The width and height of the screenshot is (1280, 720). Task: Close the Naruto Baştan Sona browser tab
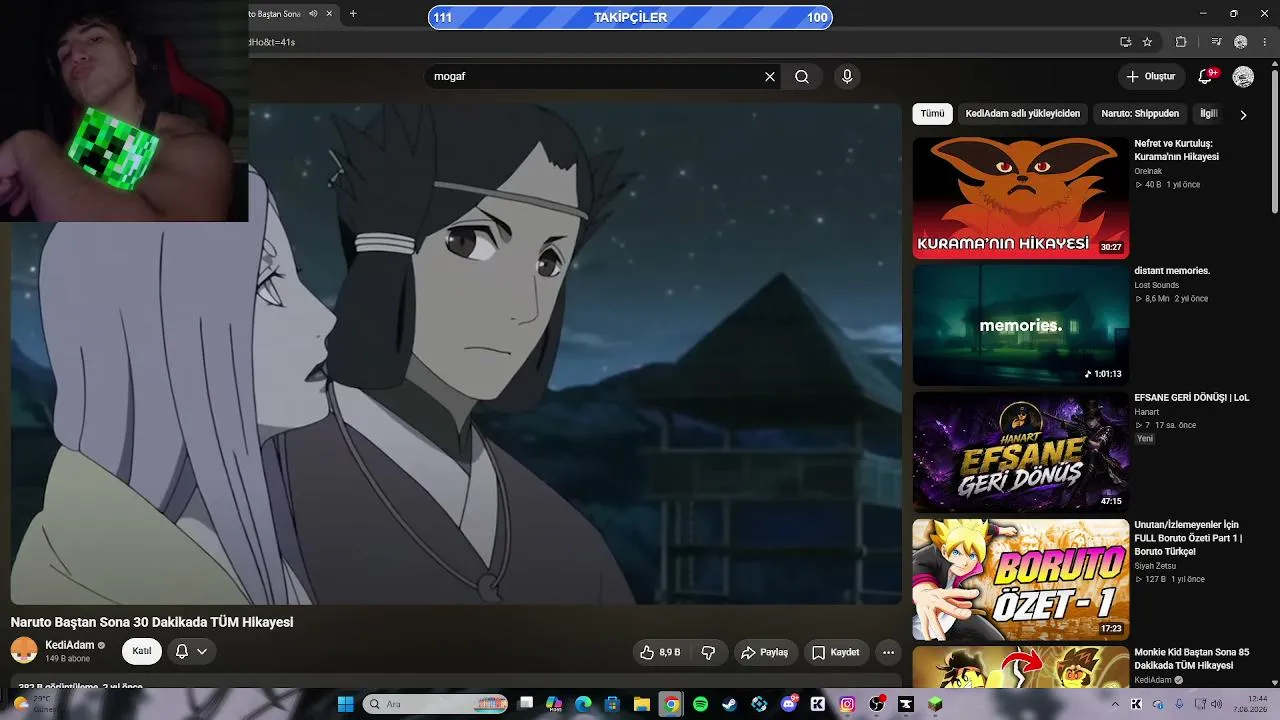pos(329,14)
